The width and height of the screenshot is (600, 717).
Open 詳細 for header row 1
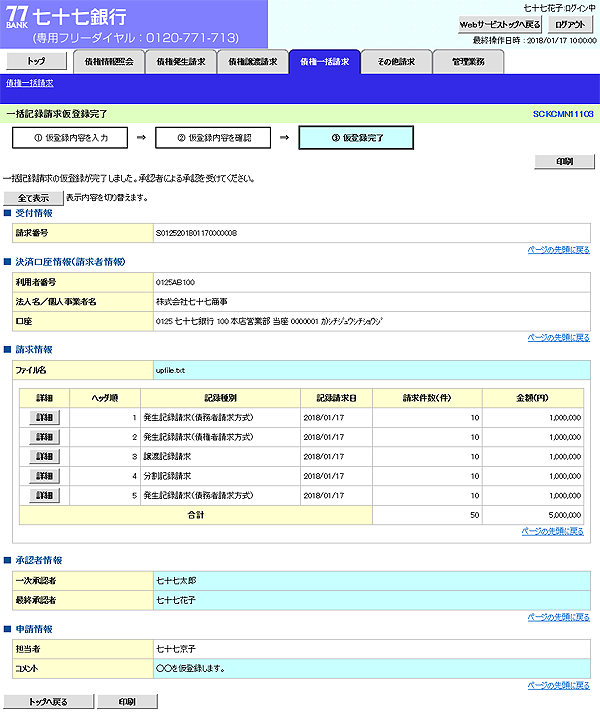click(x=44, y=417)
